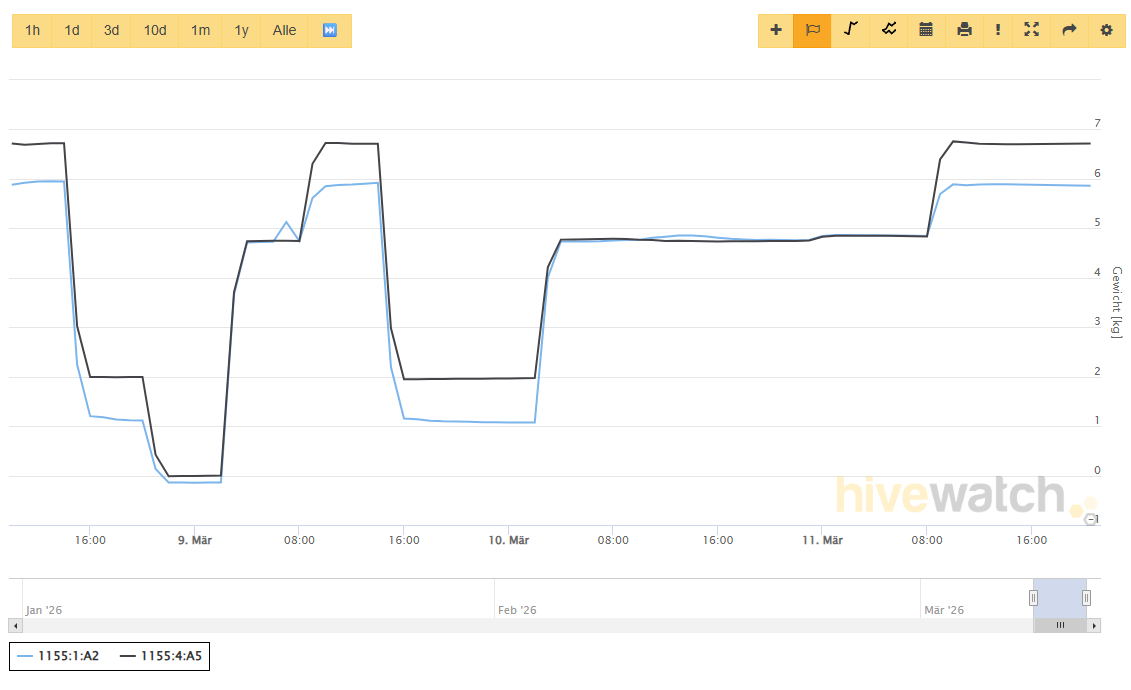1131x690 pixels.
Task: Select the 1h time range
Action: point(33,30)
